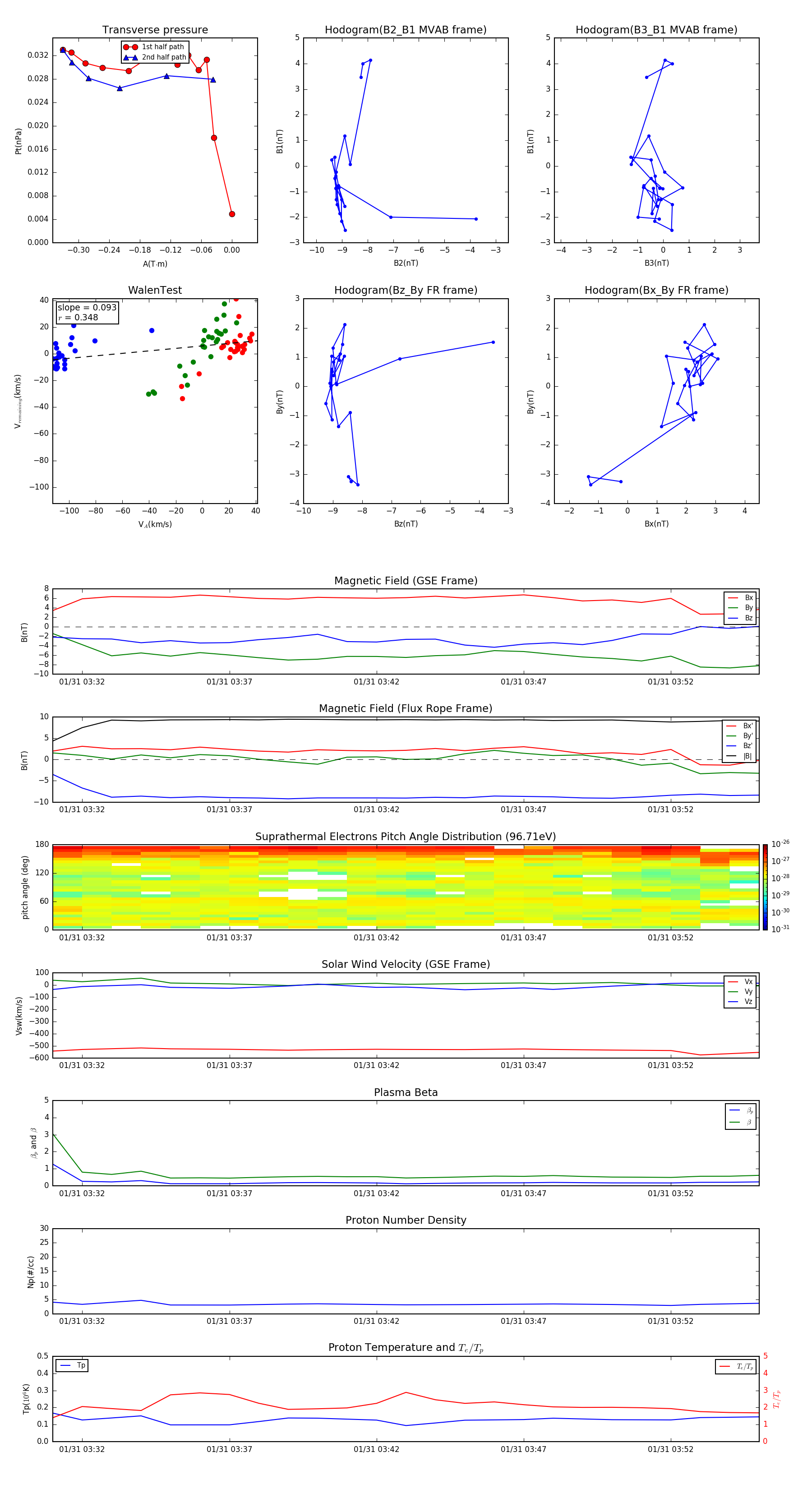Click the 'pitch angle (deg)' axis label
Viewport: 812px width, 1489px height.
pos(25,887)
